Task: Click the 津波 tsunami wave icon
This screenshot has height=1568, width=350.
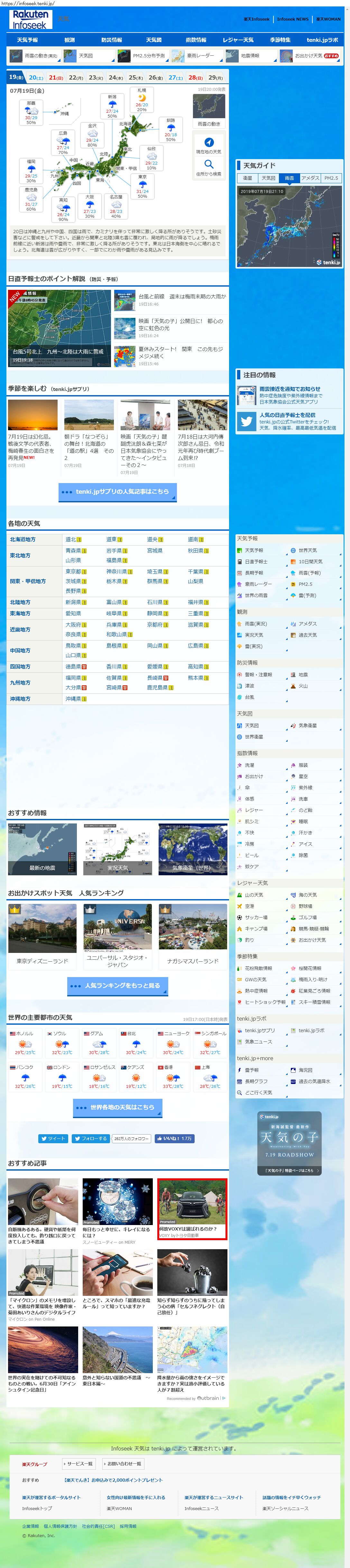Action: pyautogui.click(x=239, y=686)
